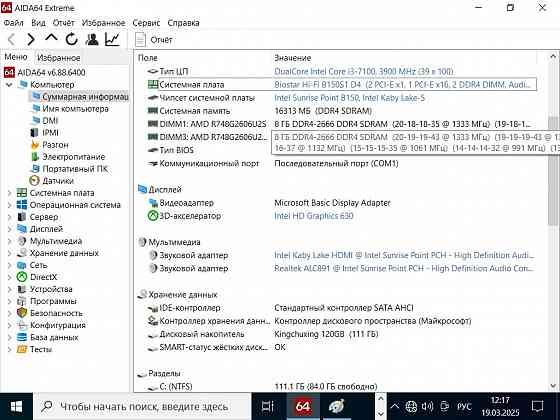This screenshot has width=560, height=420.
Task: Select Суммарная информация in the tree
Action: pos(80,96)
